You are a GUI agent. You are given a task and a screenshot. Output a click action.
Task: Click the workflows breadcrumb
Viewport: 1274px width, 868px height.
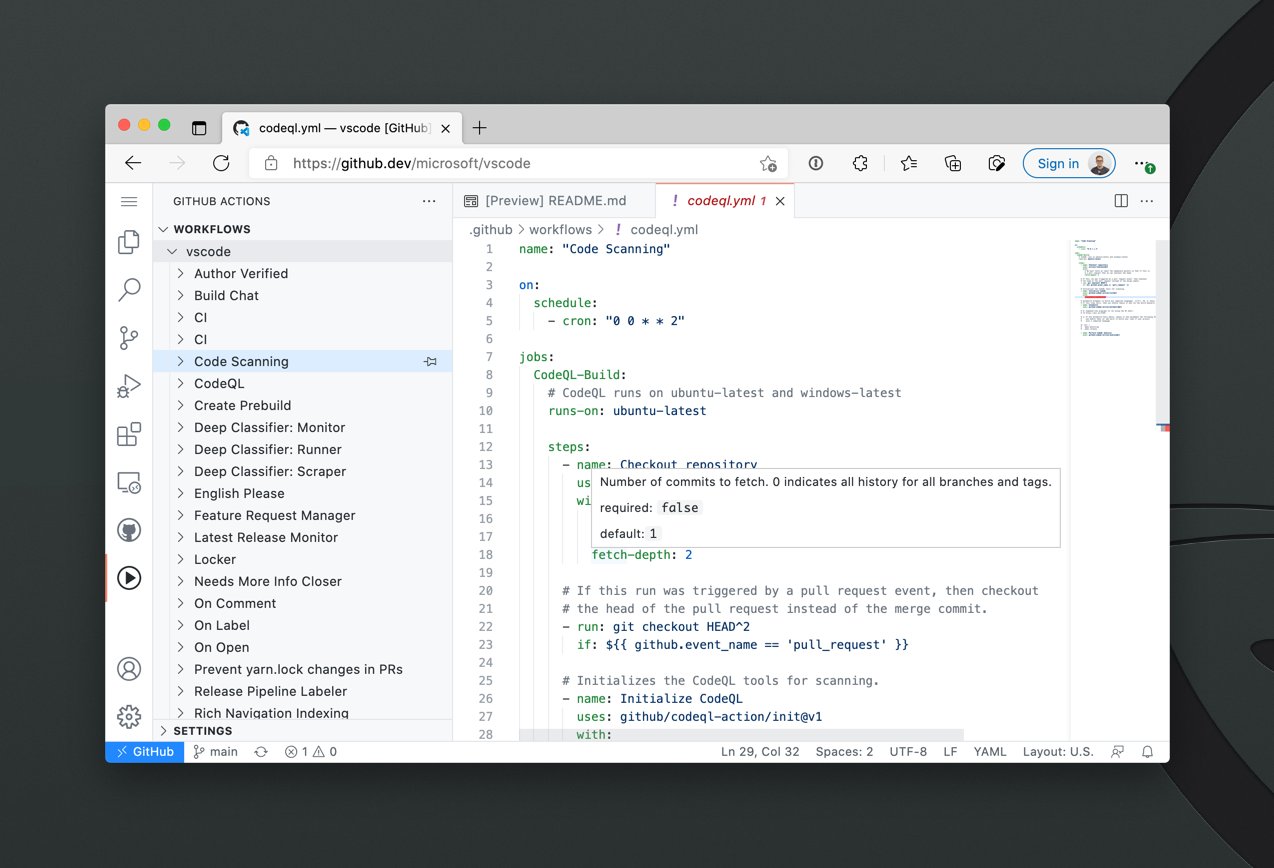coord(560,230)
